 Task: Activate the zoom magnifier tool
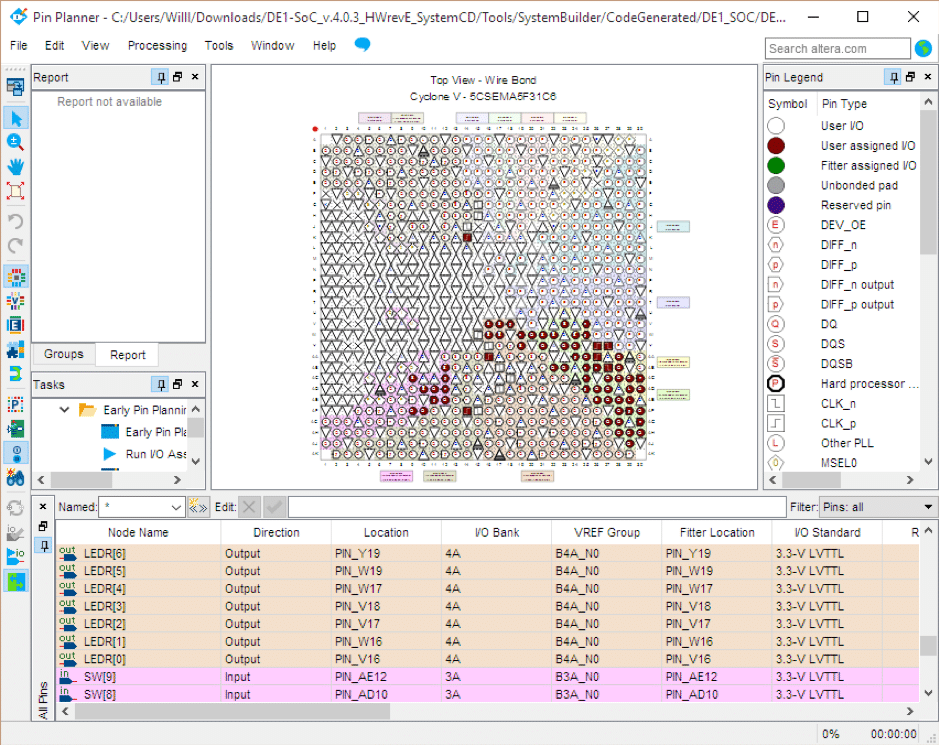click(x=15, y=142)
